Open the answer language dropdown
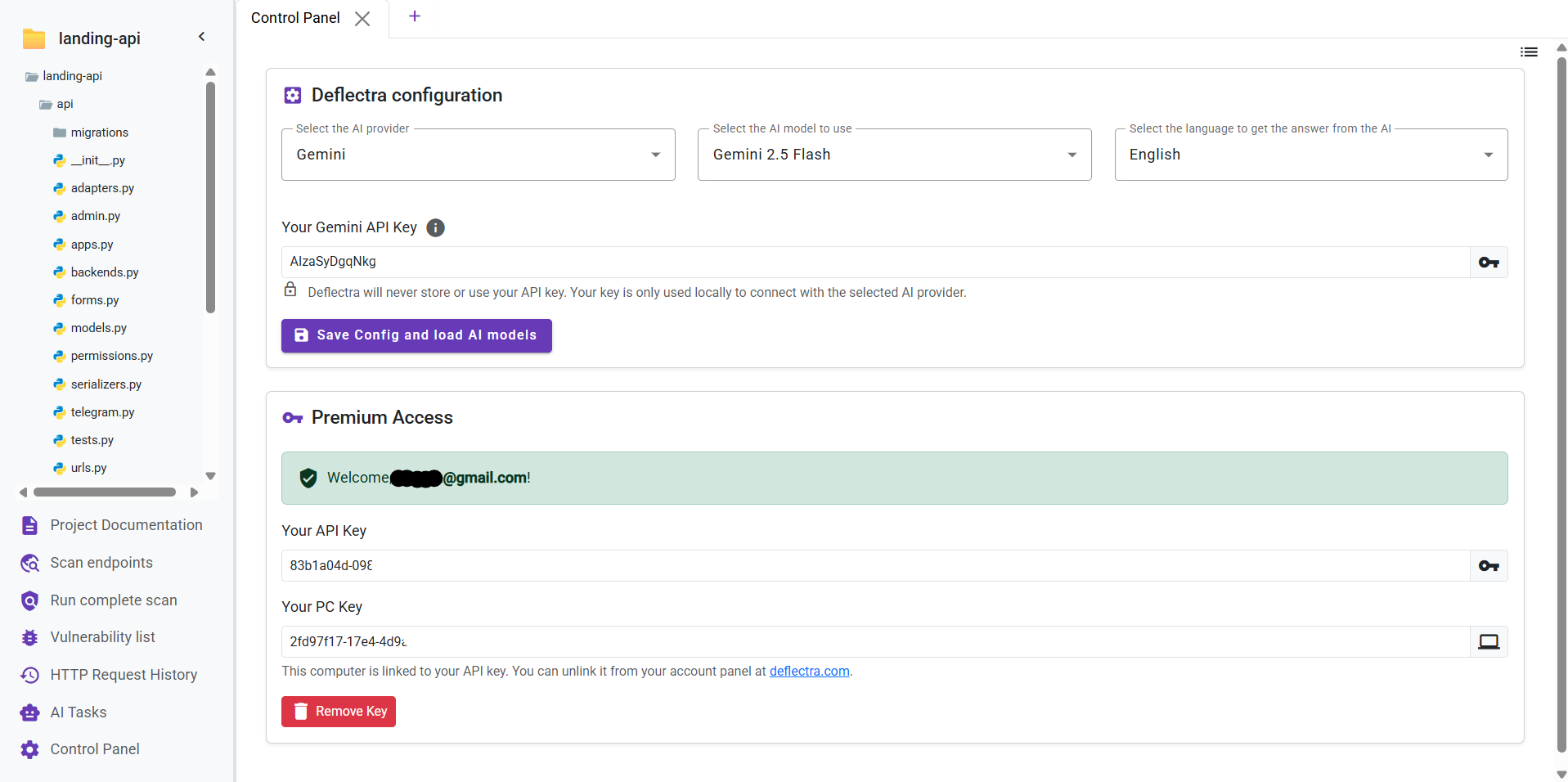Viewport: 1568px width, 782px height. tap(1310, 155)
